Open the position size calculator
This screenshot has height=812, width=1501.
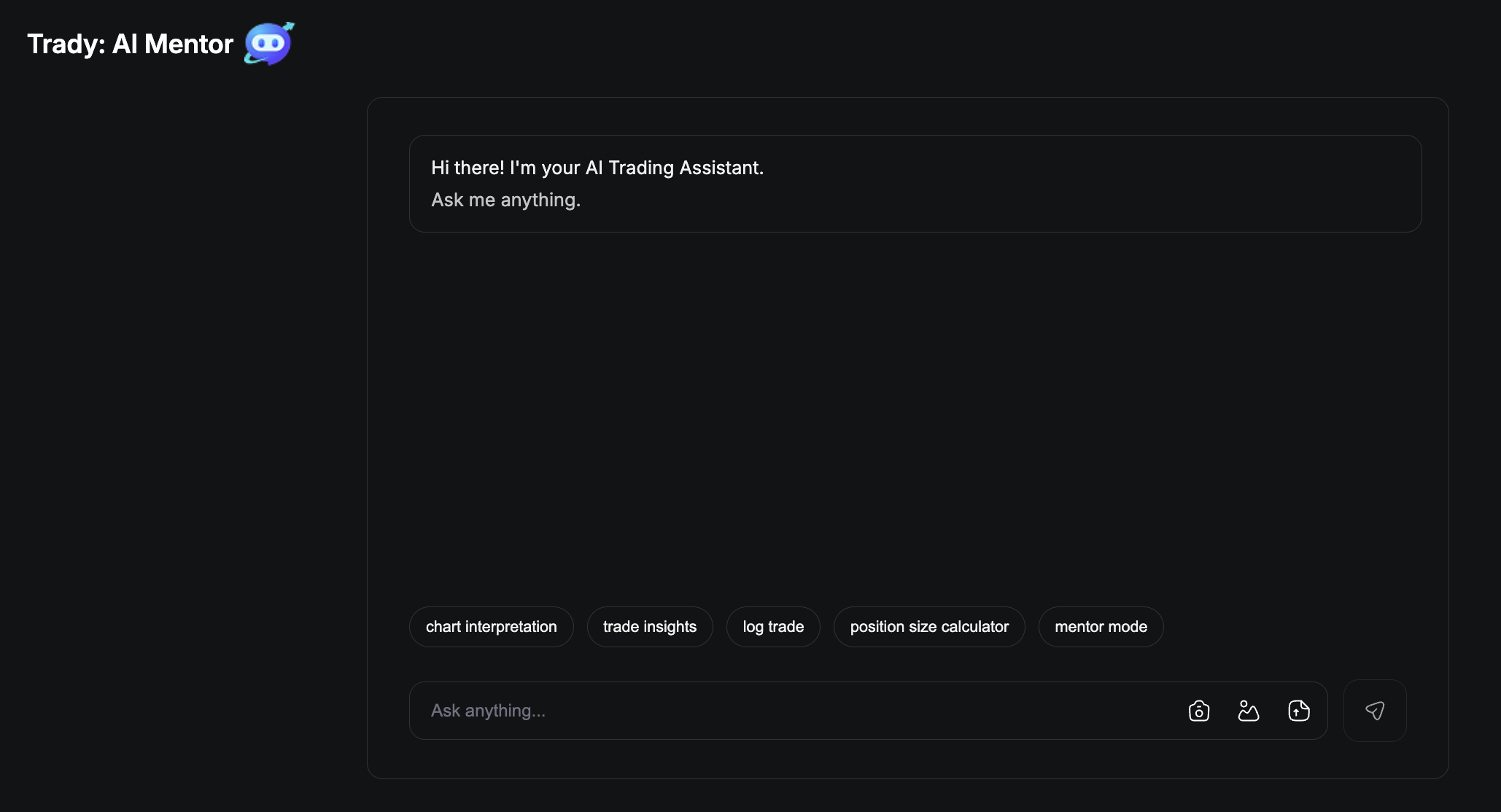[x=929, y=627]
